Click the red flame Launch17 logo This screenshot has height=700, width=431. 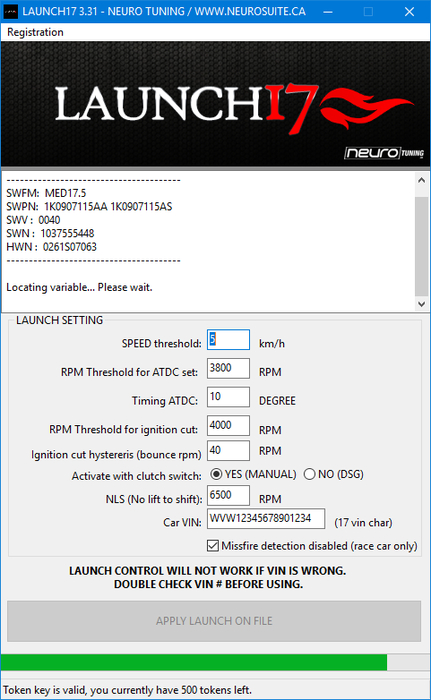(234, 105)
